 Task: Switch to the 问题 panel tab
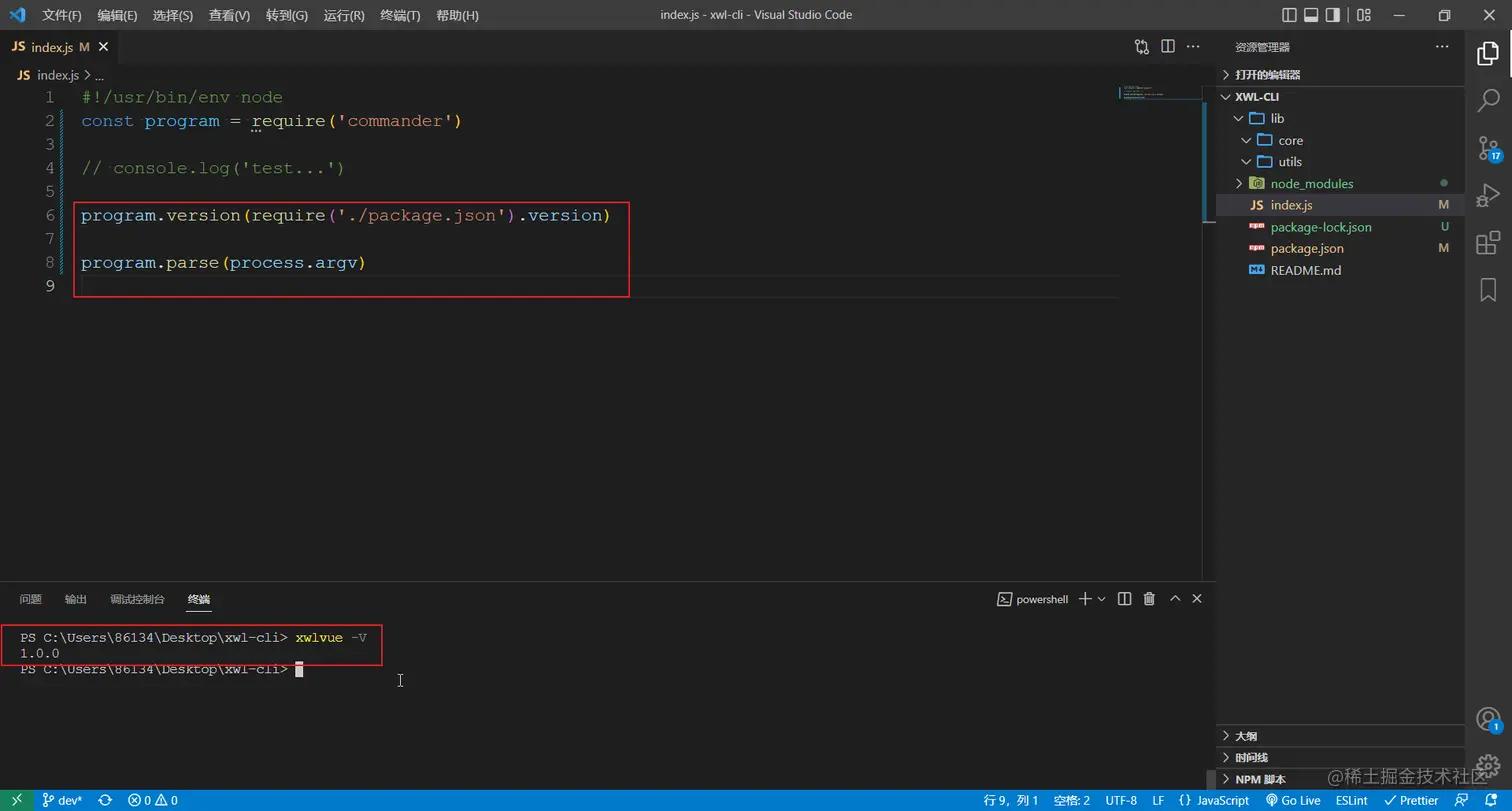[31, 599]
